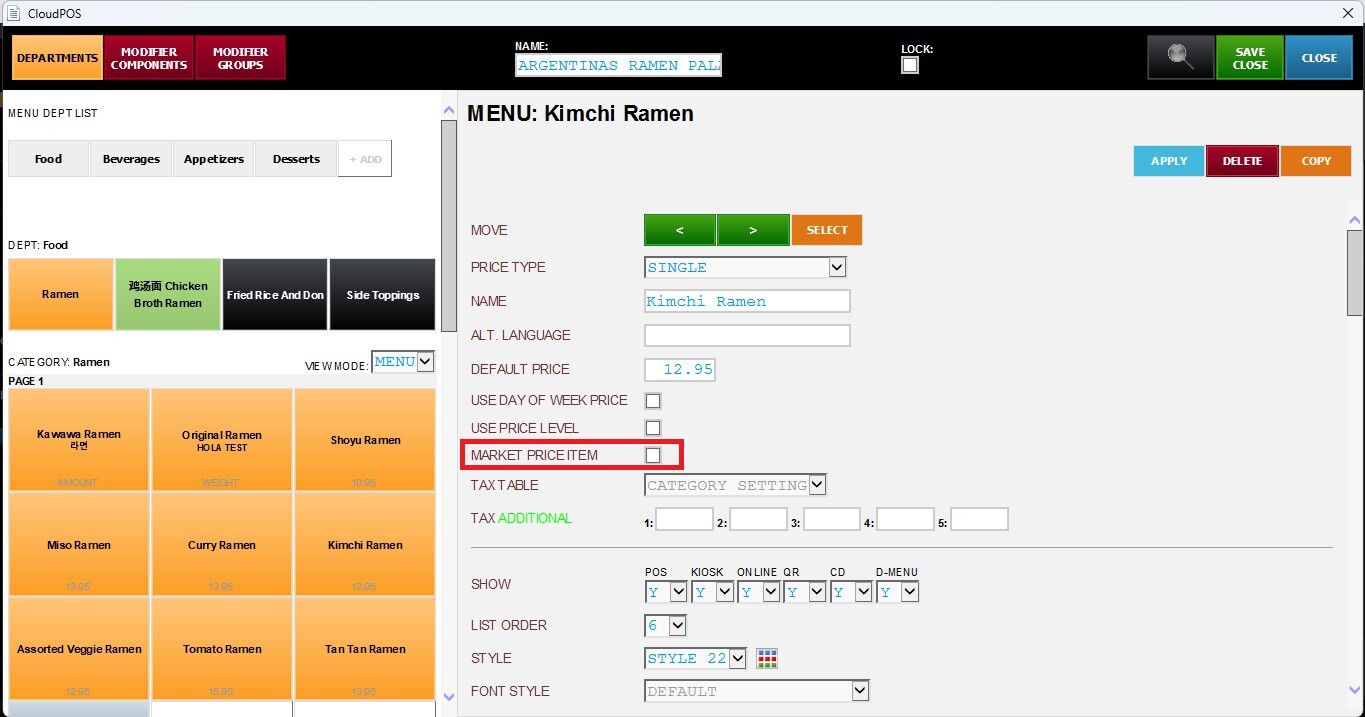Click the Alt. Language input field
Viewport: 1365px width, 717px height.
pyautogui.click(x=747, y=335)
